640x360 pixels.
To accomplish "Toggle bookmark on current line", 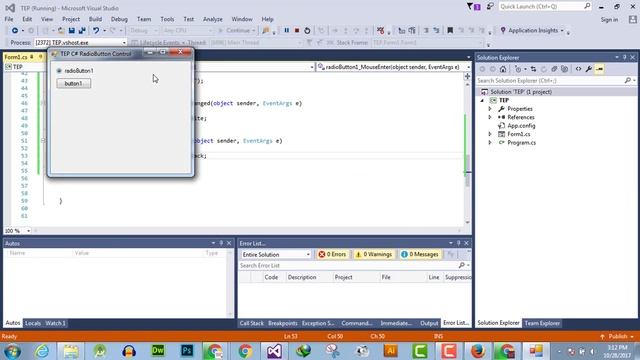I will 450,30.
